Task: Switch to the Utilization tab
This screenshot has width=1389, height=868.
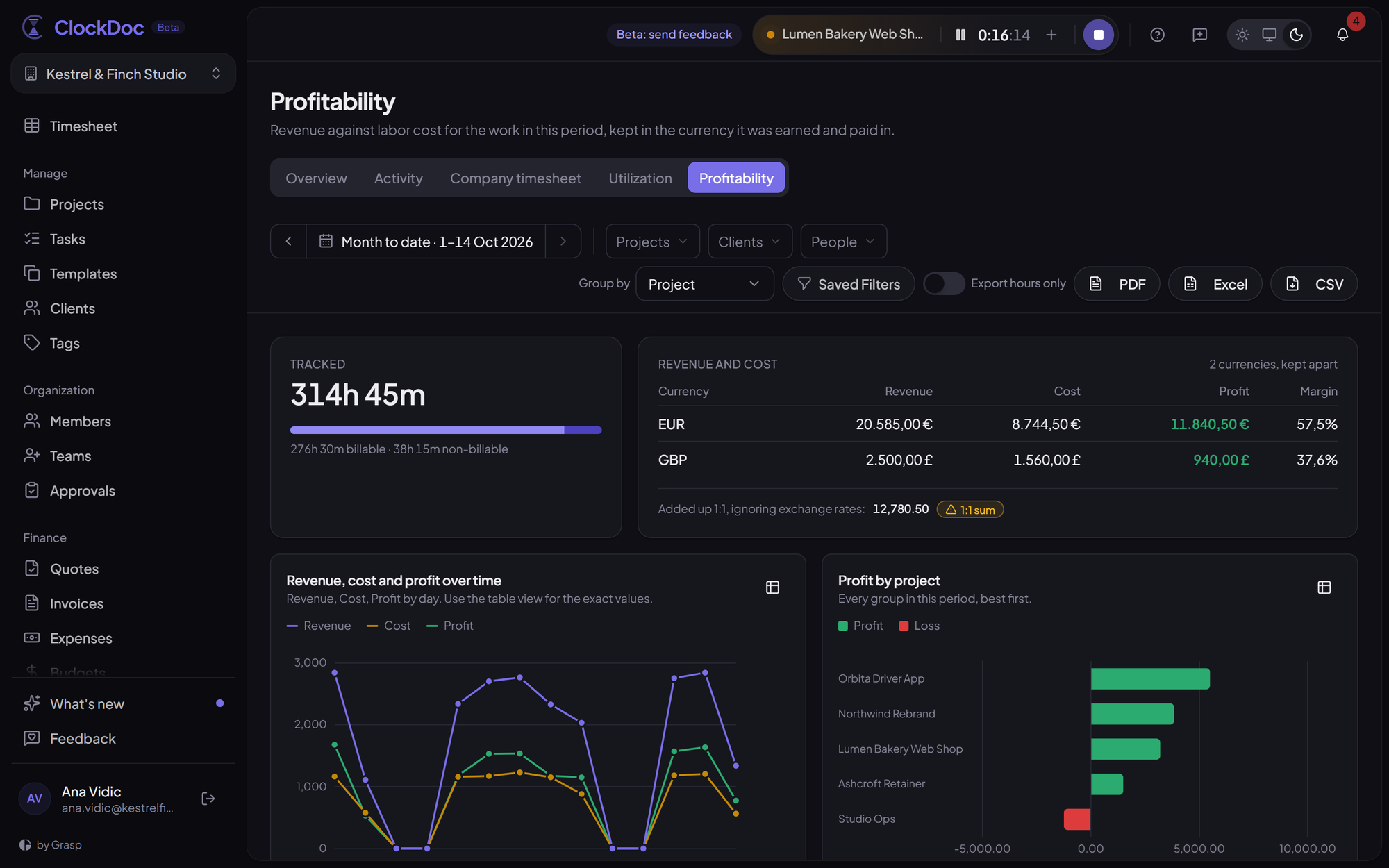Action: (x=640, y=178)
